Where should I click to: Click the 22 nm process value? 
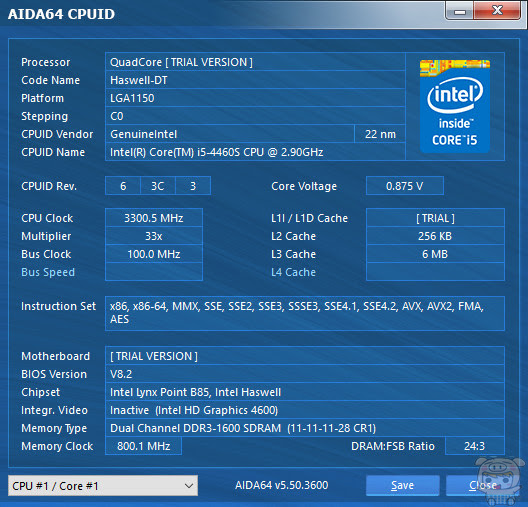coord(380,134)
